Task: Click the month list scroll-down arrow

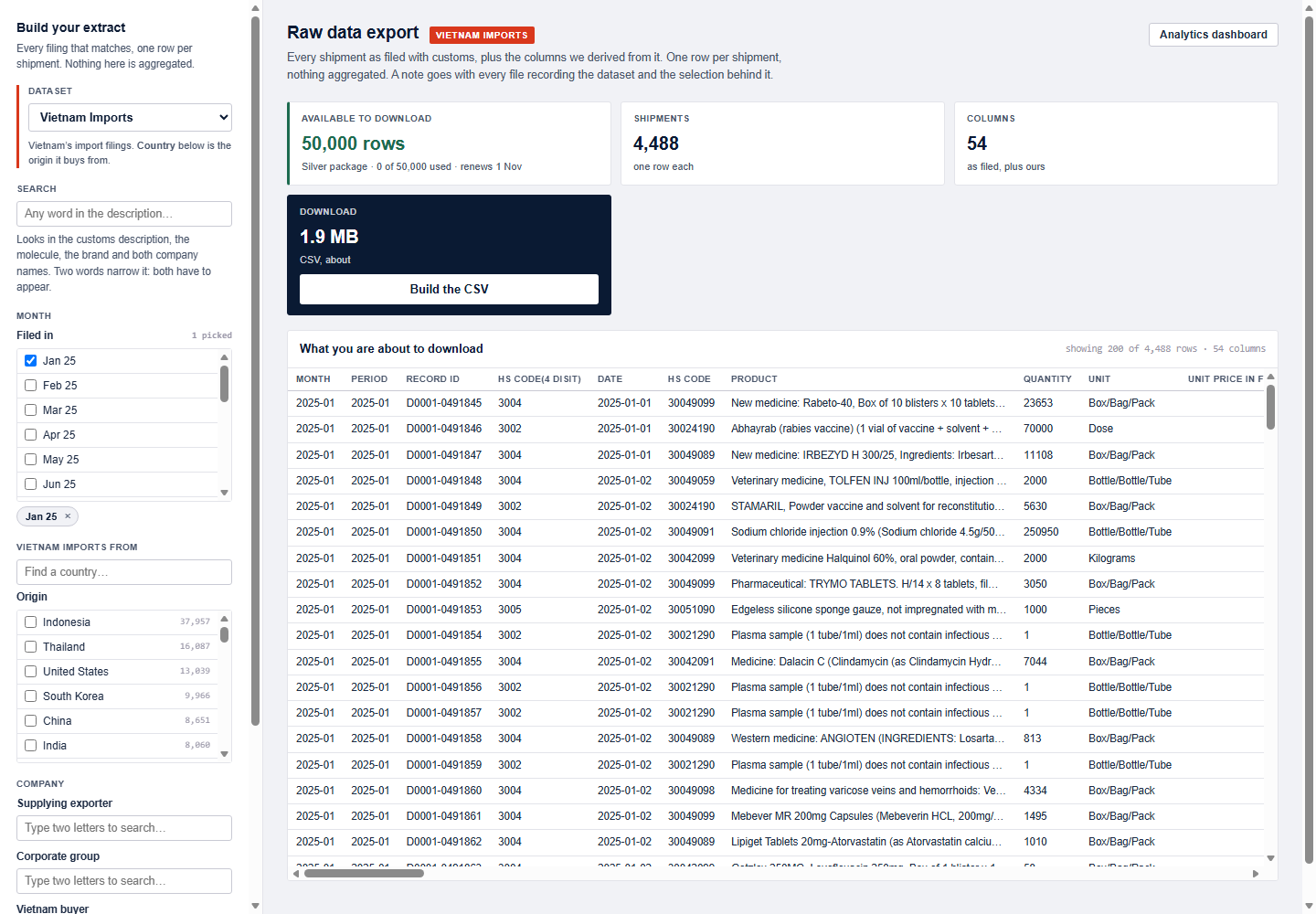Action: (x=224, y=494)
